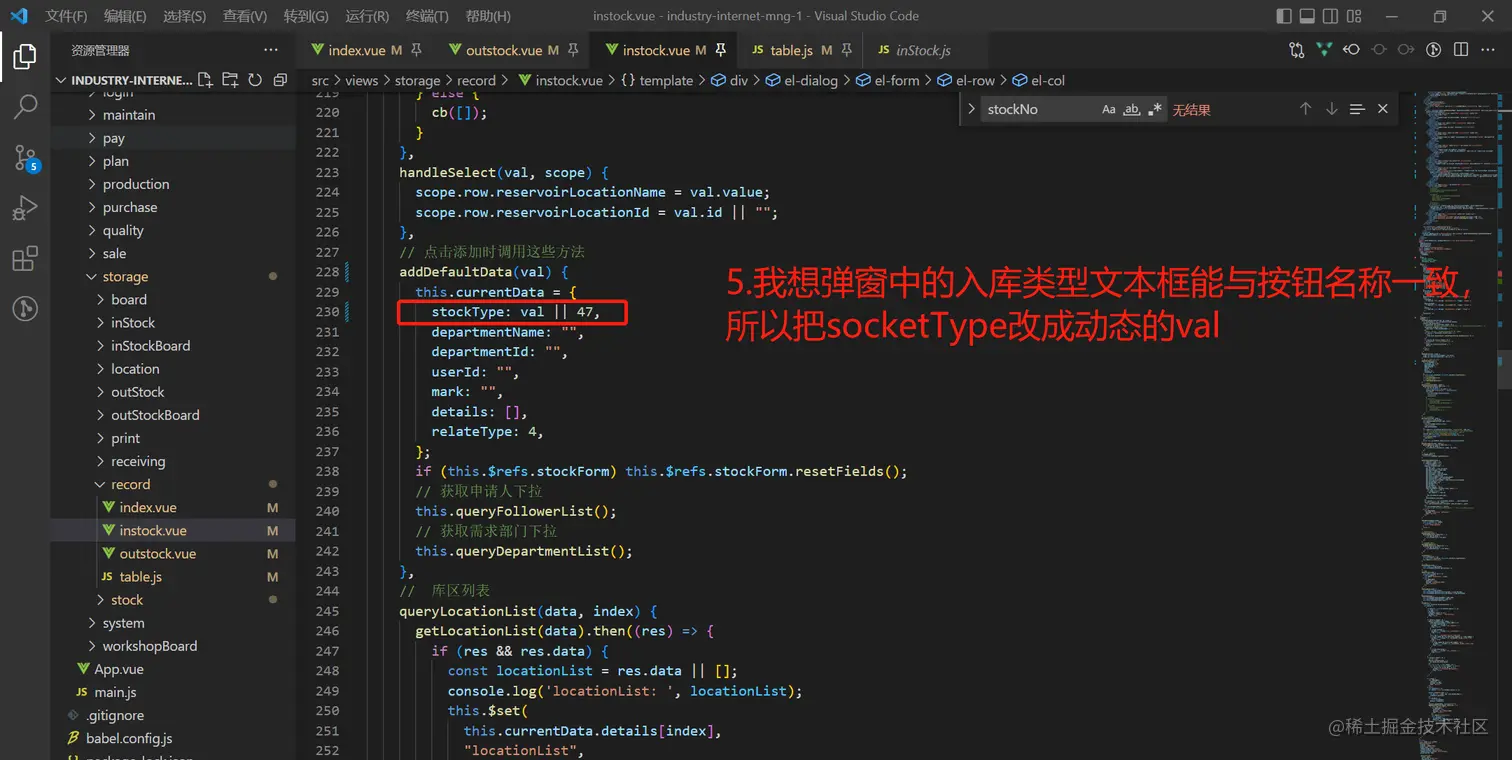The width and height of the screenshot is (1512, 760).
Task: Open next revision using the right-arrow commit icon
Action: pos(1405,50)
